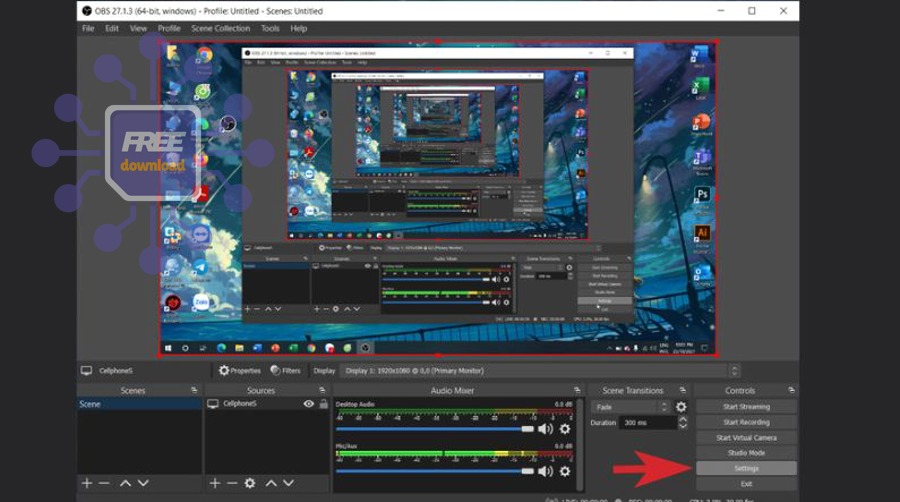900x502 pixels.
Task: Remove selected scene with minus icon
Action: 104,483
